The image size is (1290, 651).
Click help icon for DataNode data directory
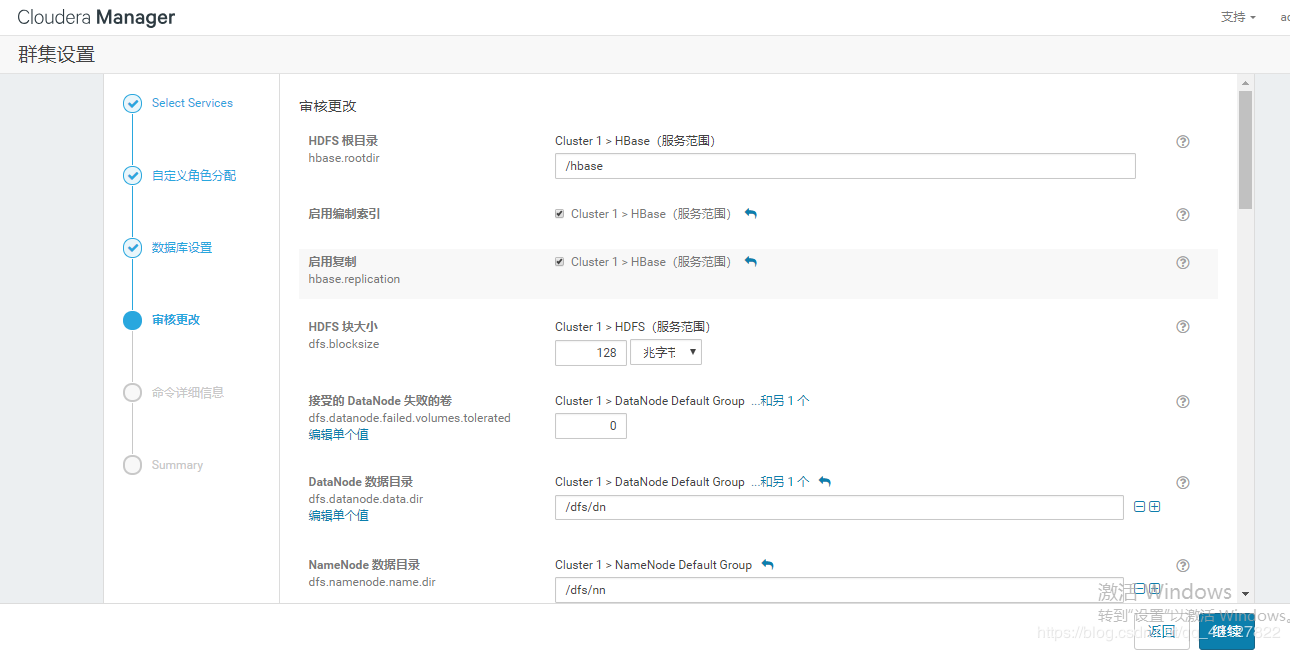coord(1183,483)
